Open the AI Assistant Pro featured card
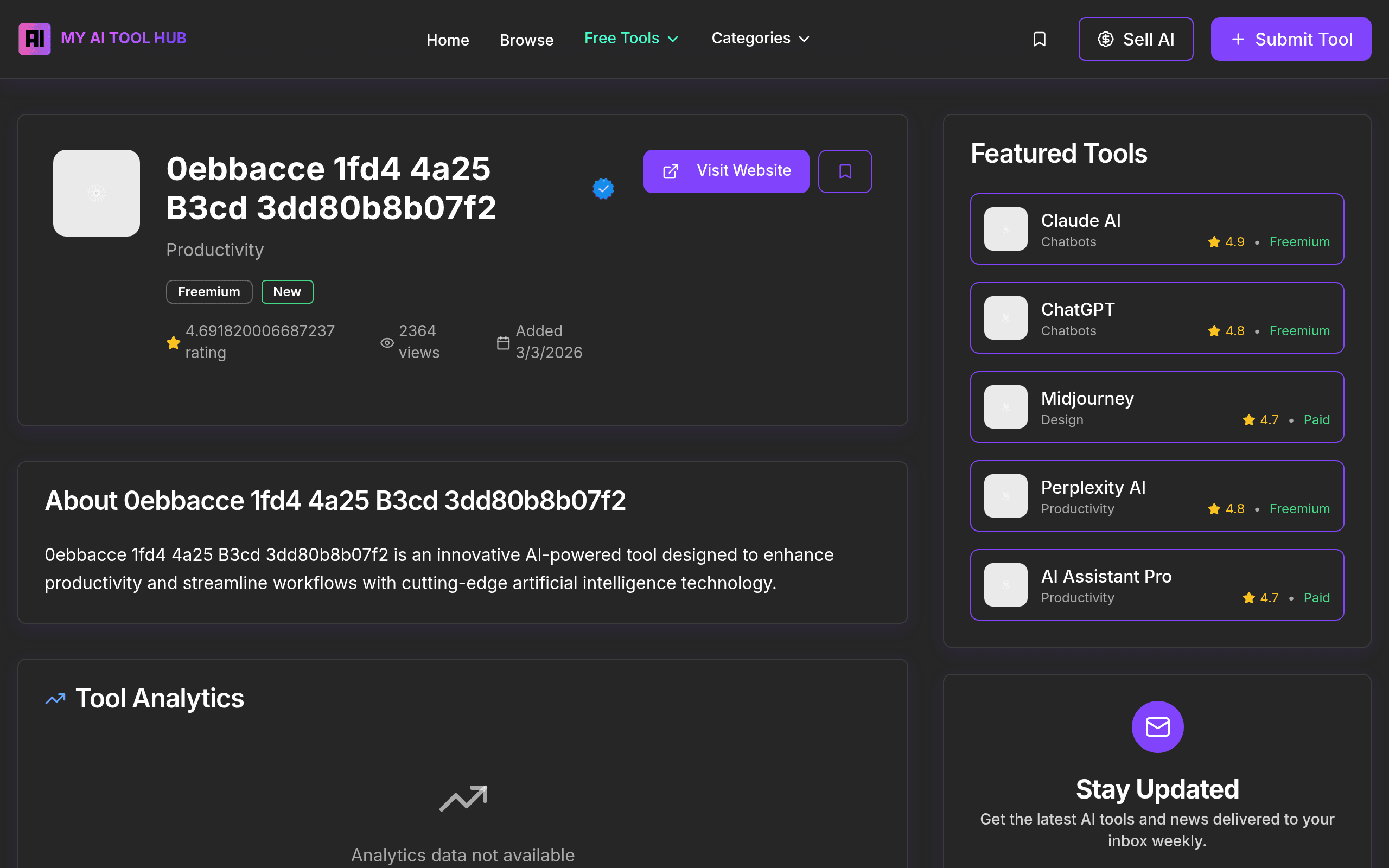 1157,585
